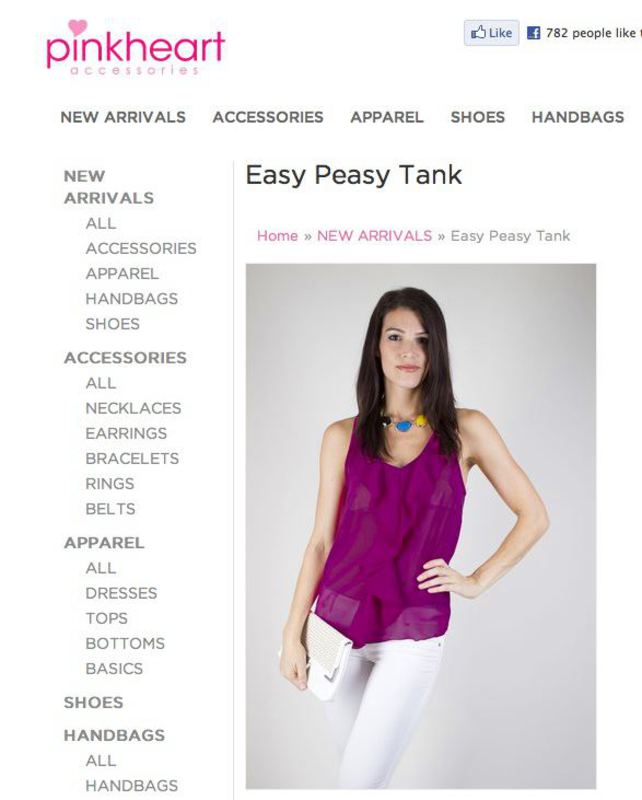Open BRACELETS sidebar category
The image size is (642, 800).
click(x=132, y=458)
